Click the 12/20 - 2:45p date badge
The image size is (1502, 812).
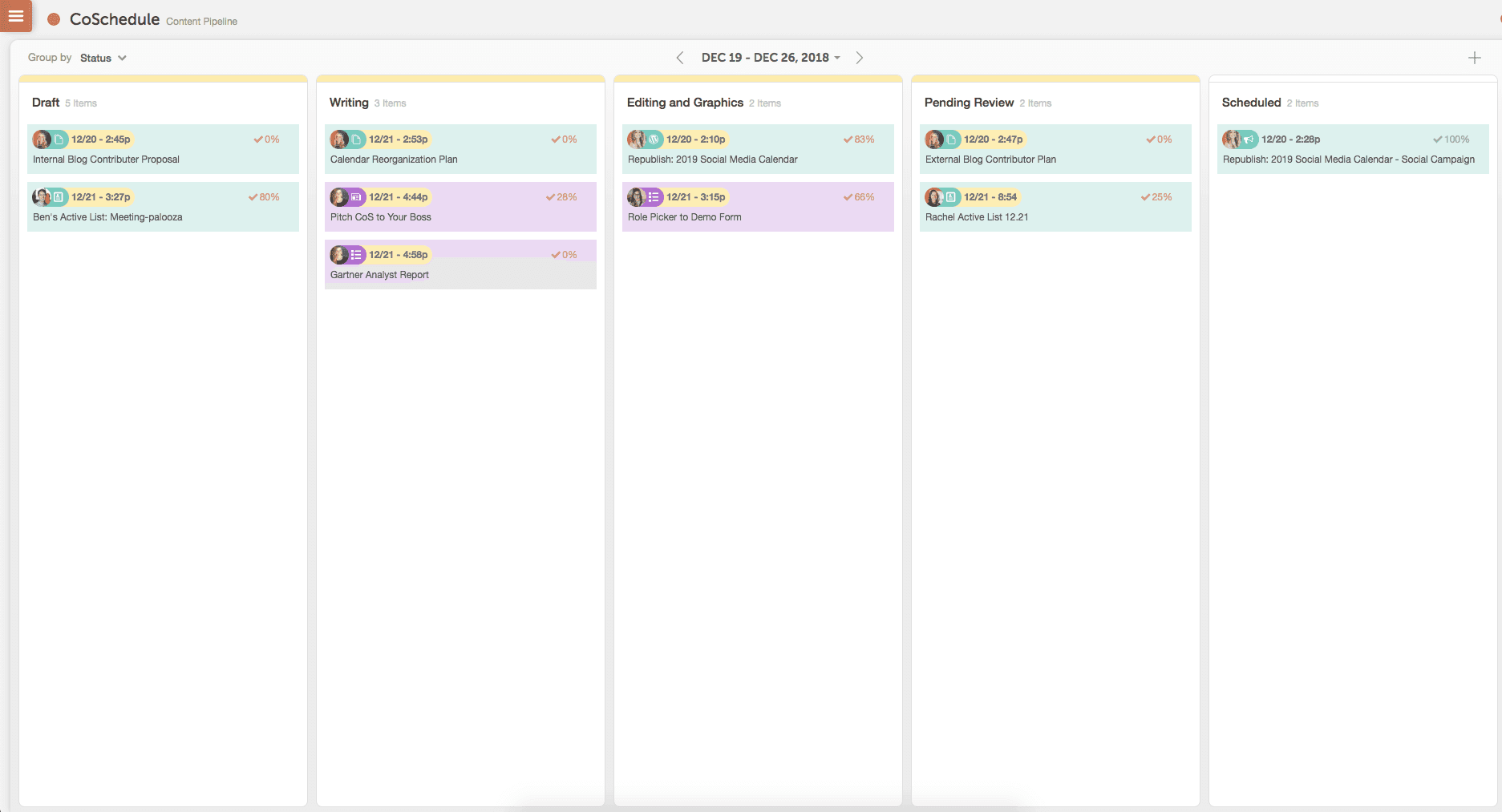[x=101, y=139]
